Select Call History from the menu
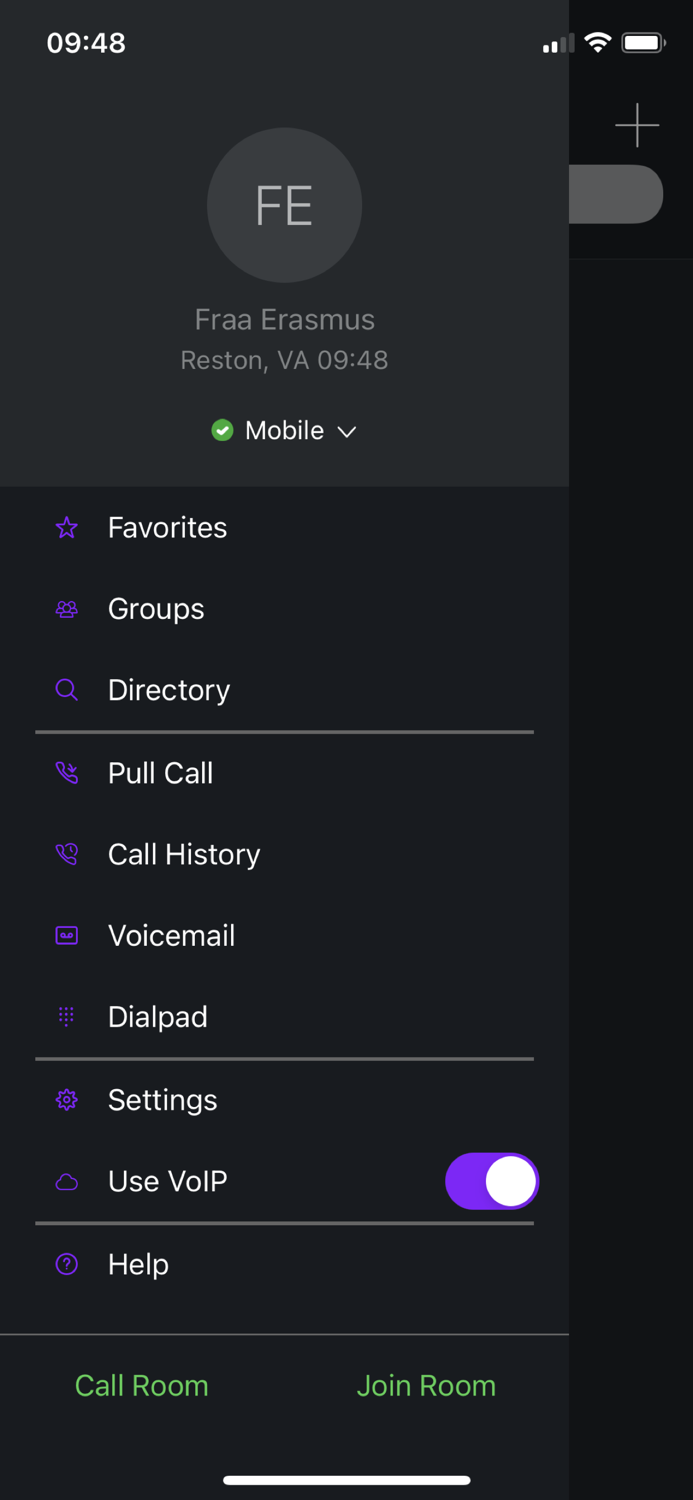Image resolution: width=693 pixels, height=1500 pixels. (184, 854)
